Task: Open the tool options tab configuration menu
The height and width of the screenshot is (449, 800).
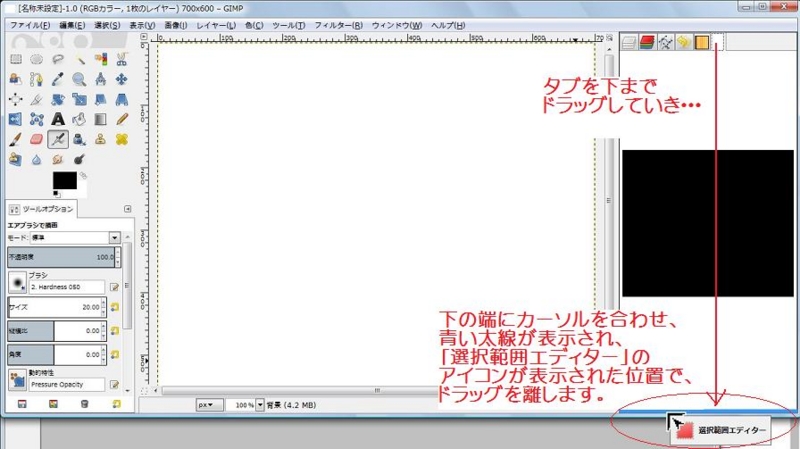Action: click(128, 209)
